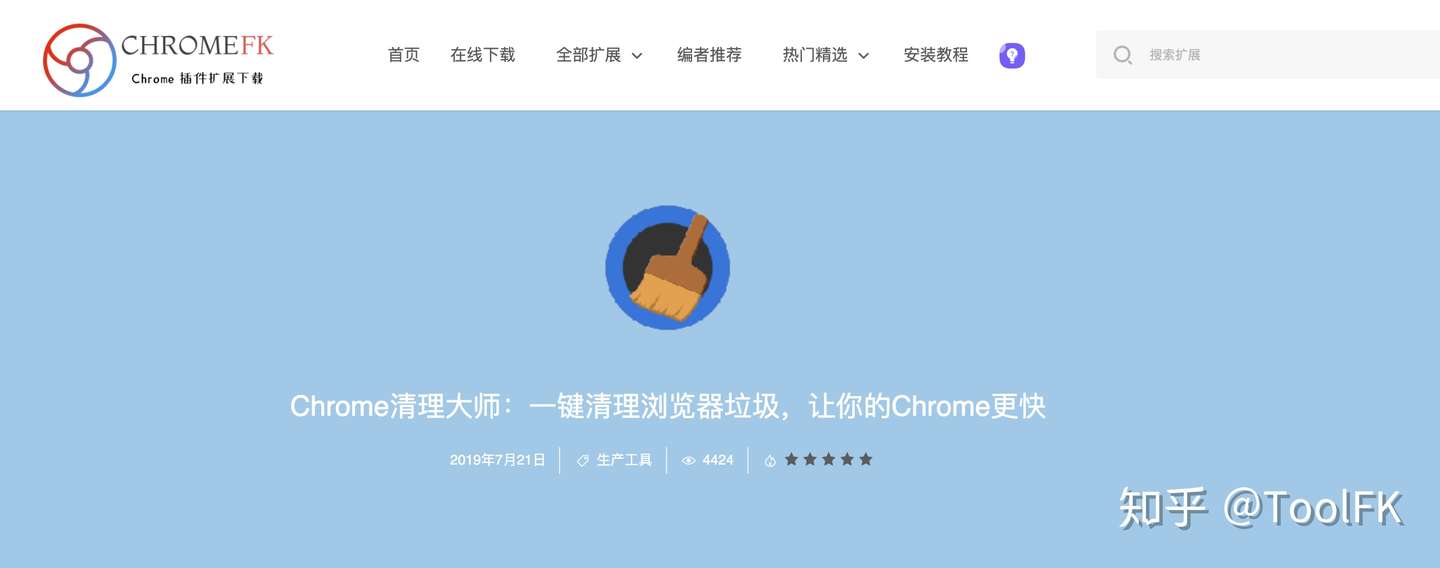Click the first rating star
The width and height of the screenshot is (1440, 568).
792,459
